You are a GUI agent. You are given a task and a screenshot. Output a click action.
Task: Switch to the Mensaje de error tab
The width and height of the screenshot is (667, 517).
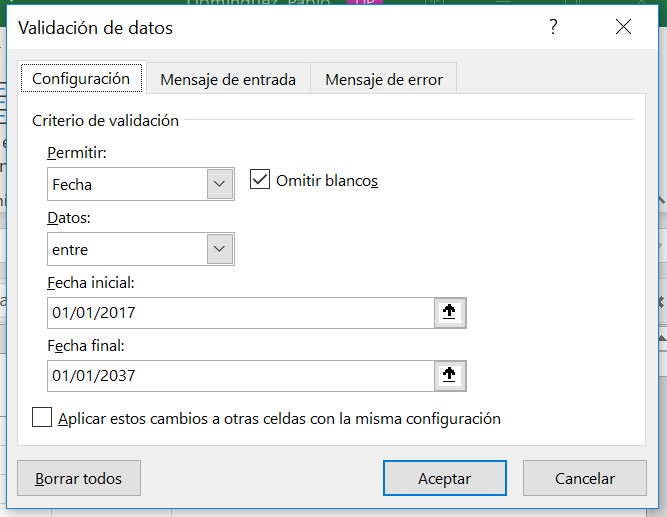(x=384, y=80)
